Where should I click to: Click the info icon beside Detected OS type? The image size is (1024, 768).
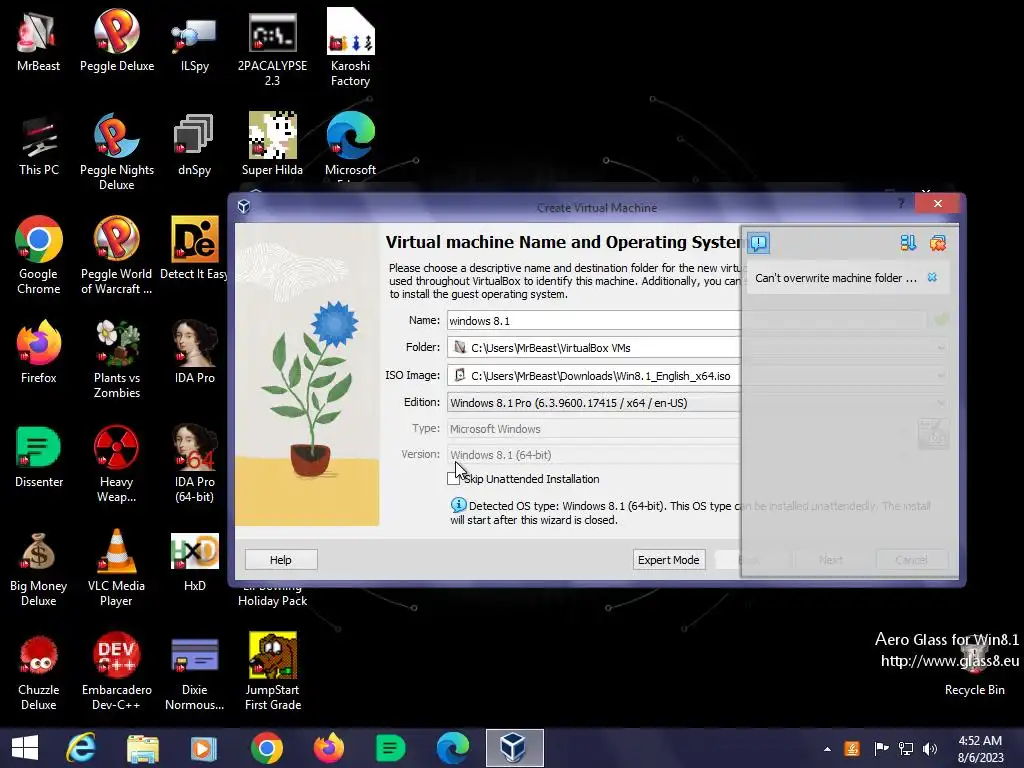458,505
